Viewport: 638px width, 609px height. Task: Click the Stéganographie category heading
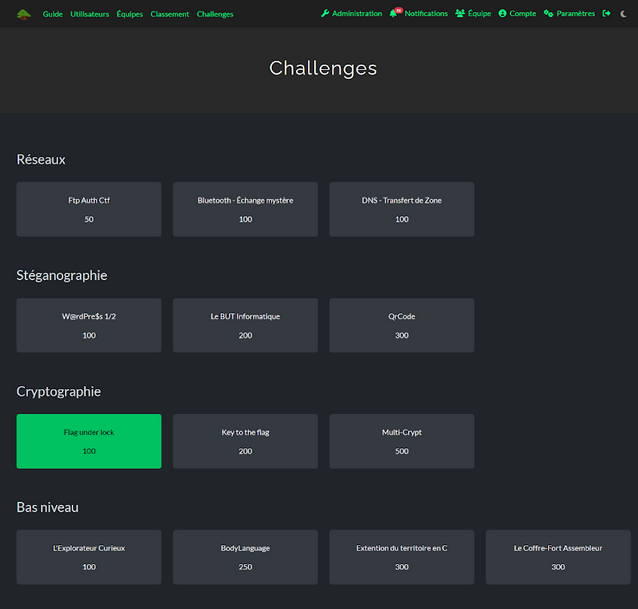click(62, 275)
